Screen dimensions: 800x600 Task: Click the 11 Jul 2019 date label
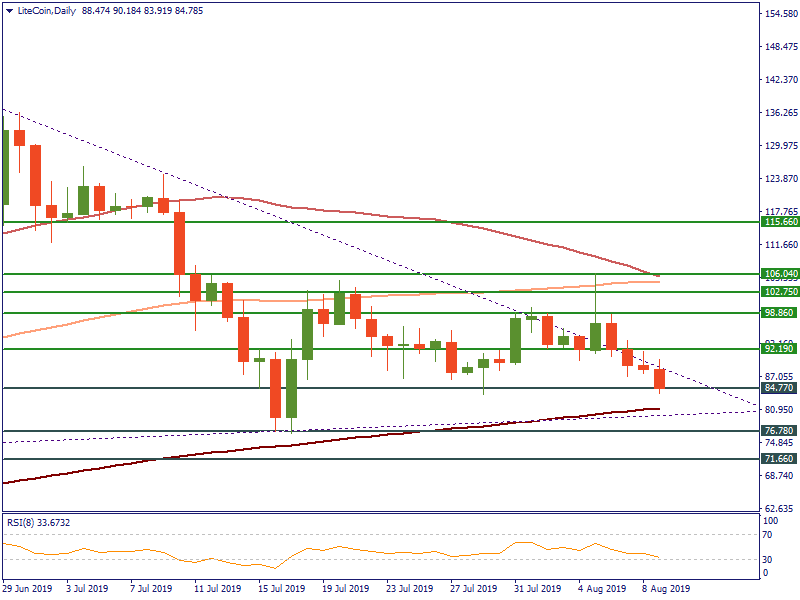point(218,589)
